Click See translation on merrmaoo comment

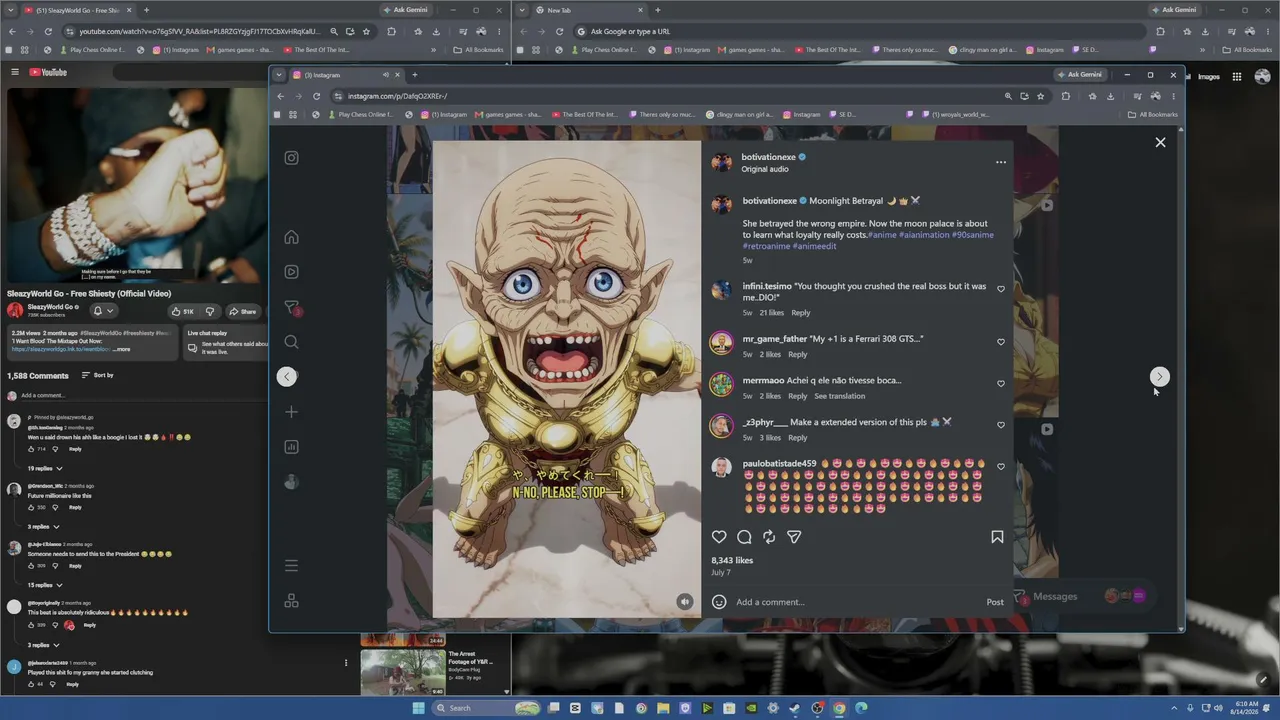pyautogui.click(x=839, y=396)
